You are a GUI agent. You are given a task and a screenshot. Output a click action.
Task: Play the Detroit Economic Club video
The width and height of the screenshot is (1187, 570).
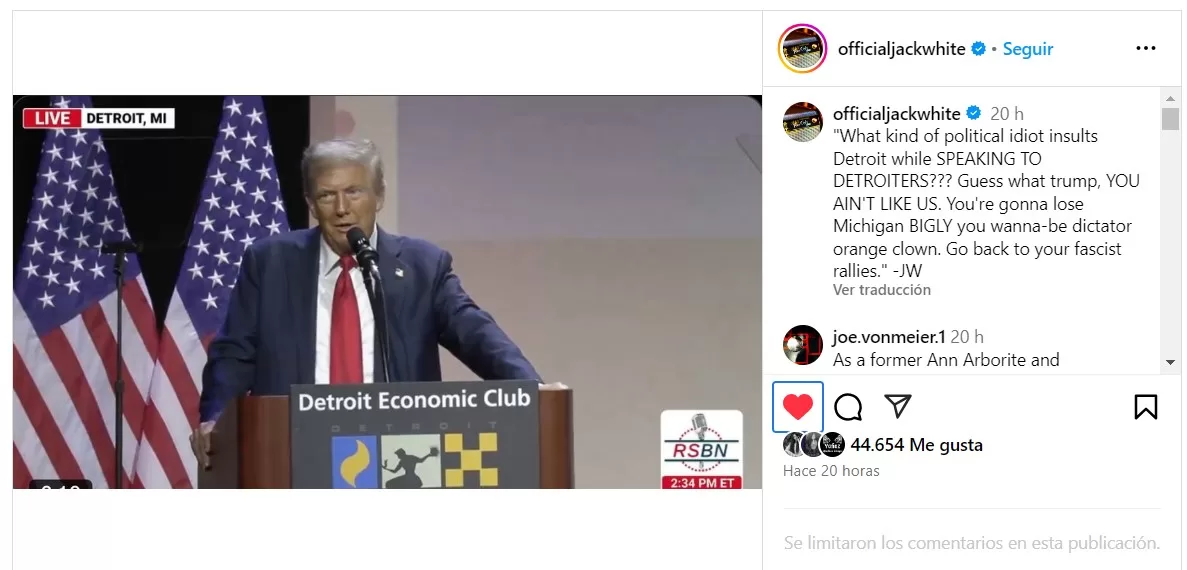tap(387, 291)
